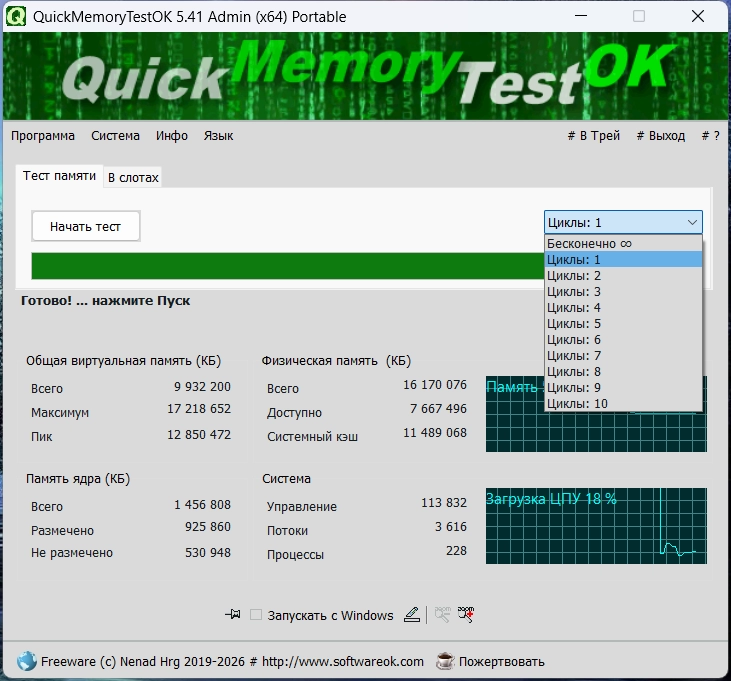Click the Максимум value 17 218 652
731x681 pixels.
click(x=199, y=409)
